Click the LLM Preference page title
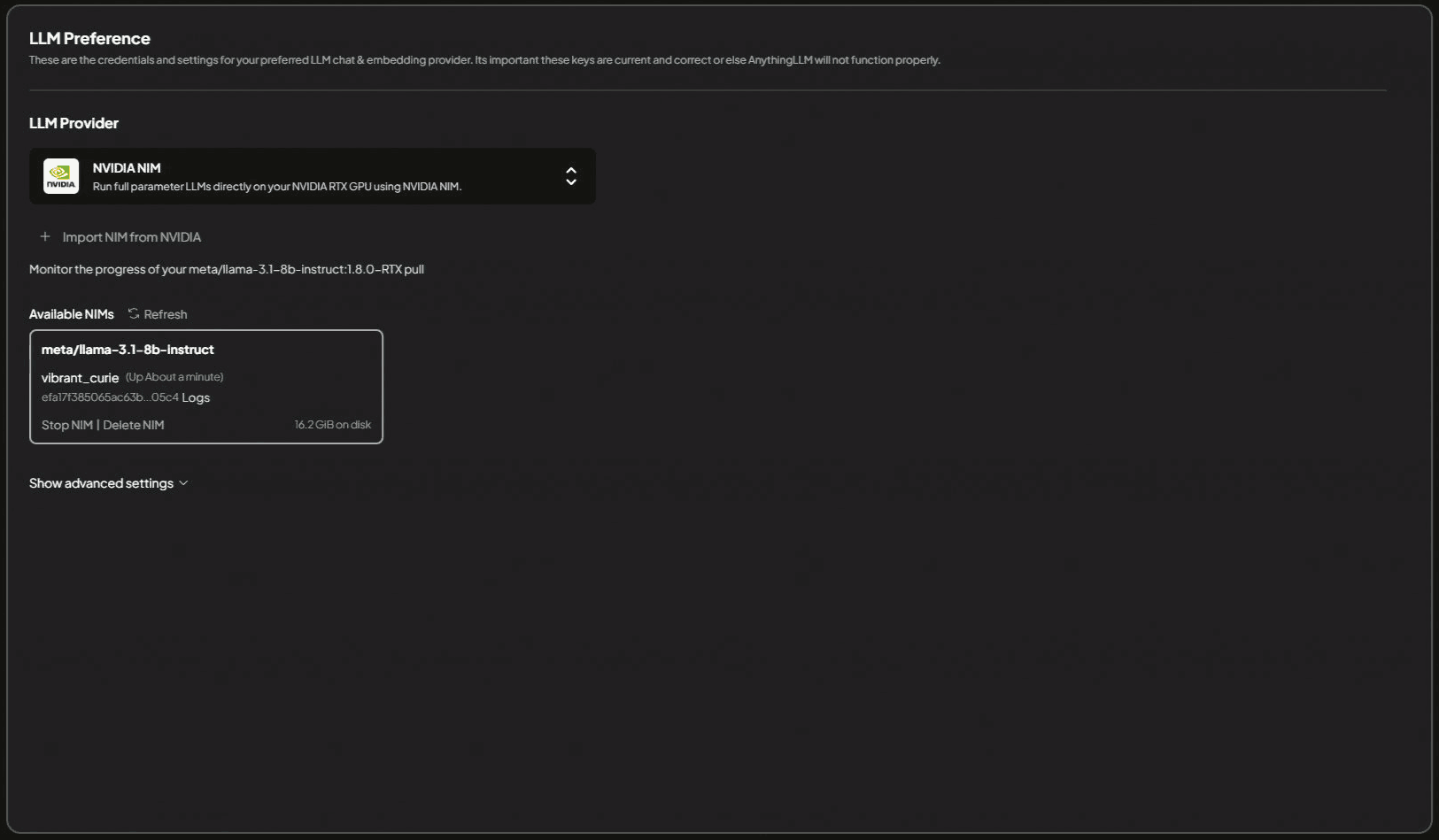 pos(89,38)
